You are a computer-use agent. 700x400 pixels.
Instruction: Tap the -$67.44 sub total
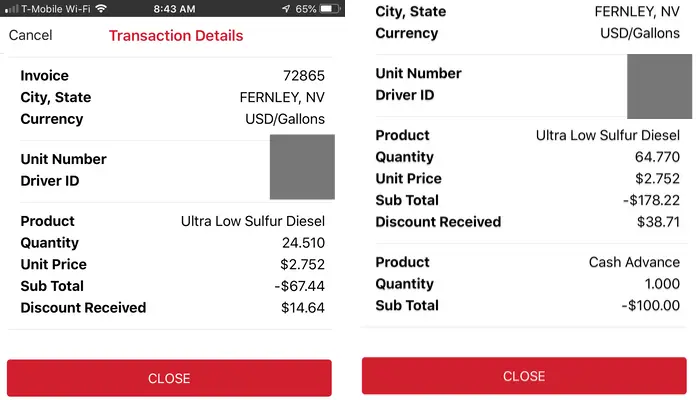point(300,286)
